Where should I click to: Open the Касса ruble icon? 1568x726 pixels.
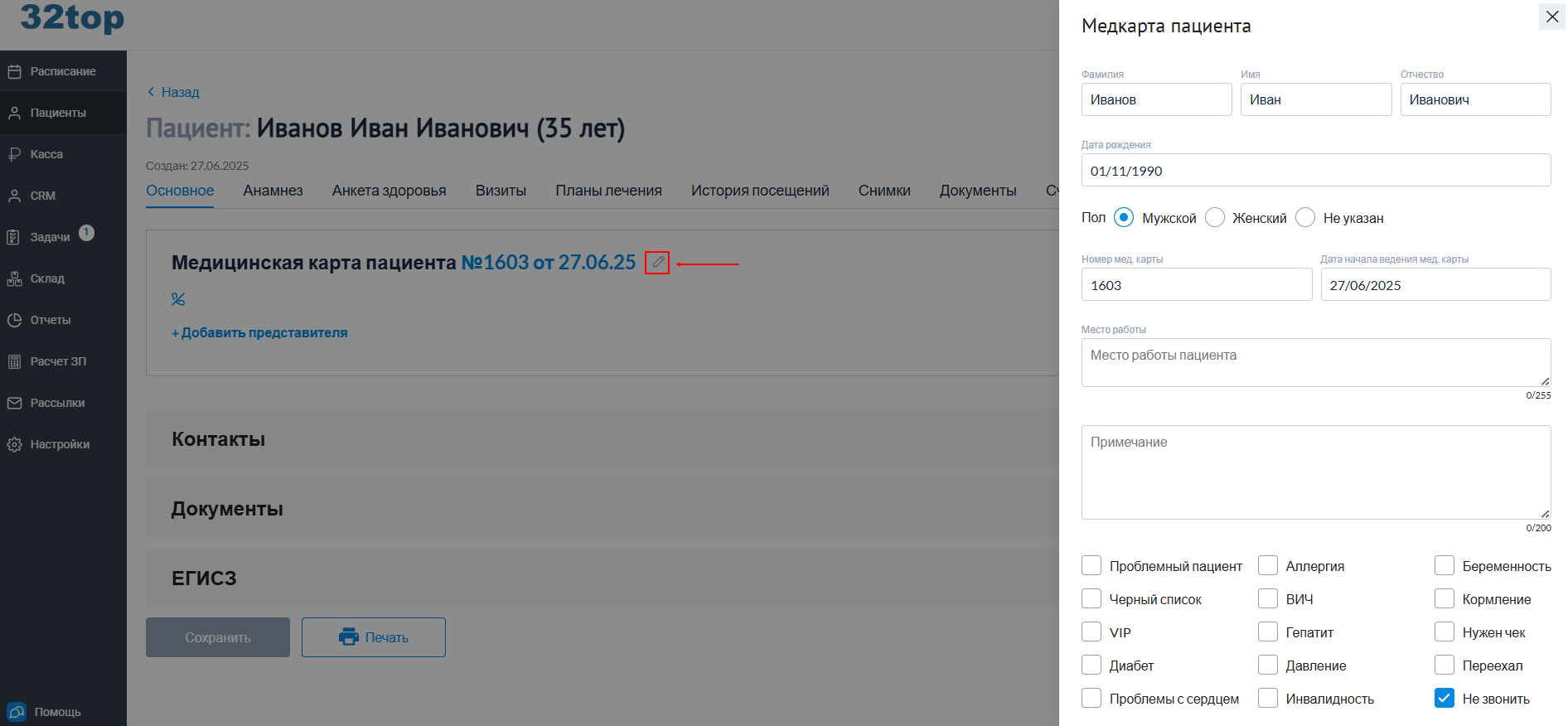click(x=14, y=154)
